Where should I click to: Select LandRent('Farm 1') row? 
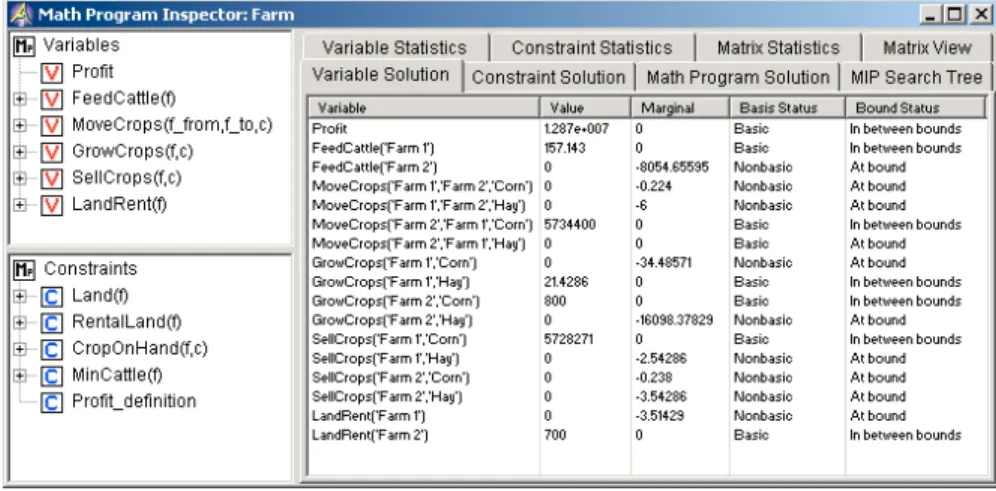tap(647, 416)
